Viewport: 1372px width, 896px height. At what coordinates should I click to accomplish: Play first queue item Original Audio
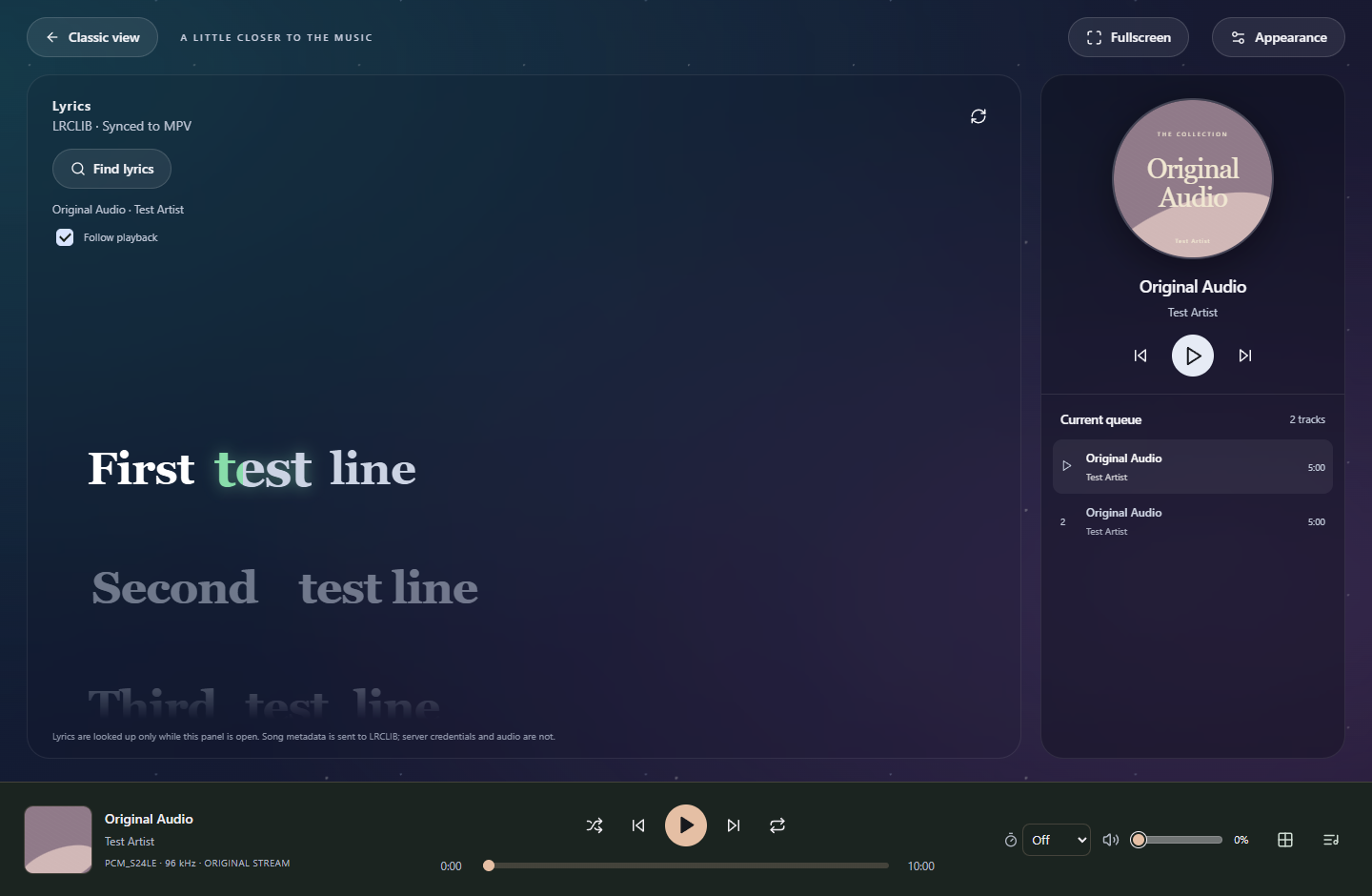pos(1193,467)
